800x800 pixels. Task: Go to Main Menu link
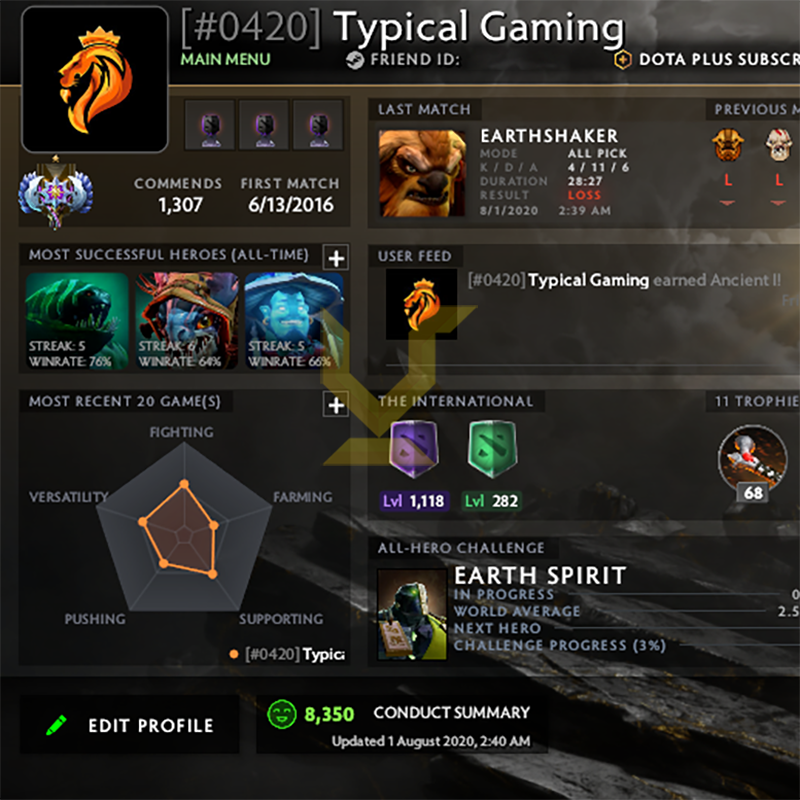point(226,59)
